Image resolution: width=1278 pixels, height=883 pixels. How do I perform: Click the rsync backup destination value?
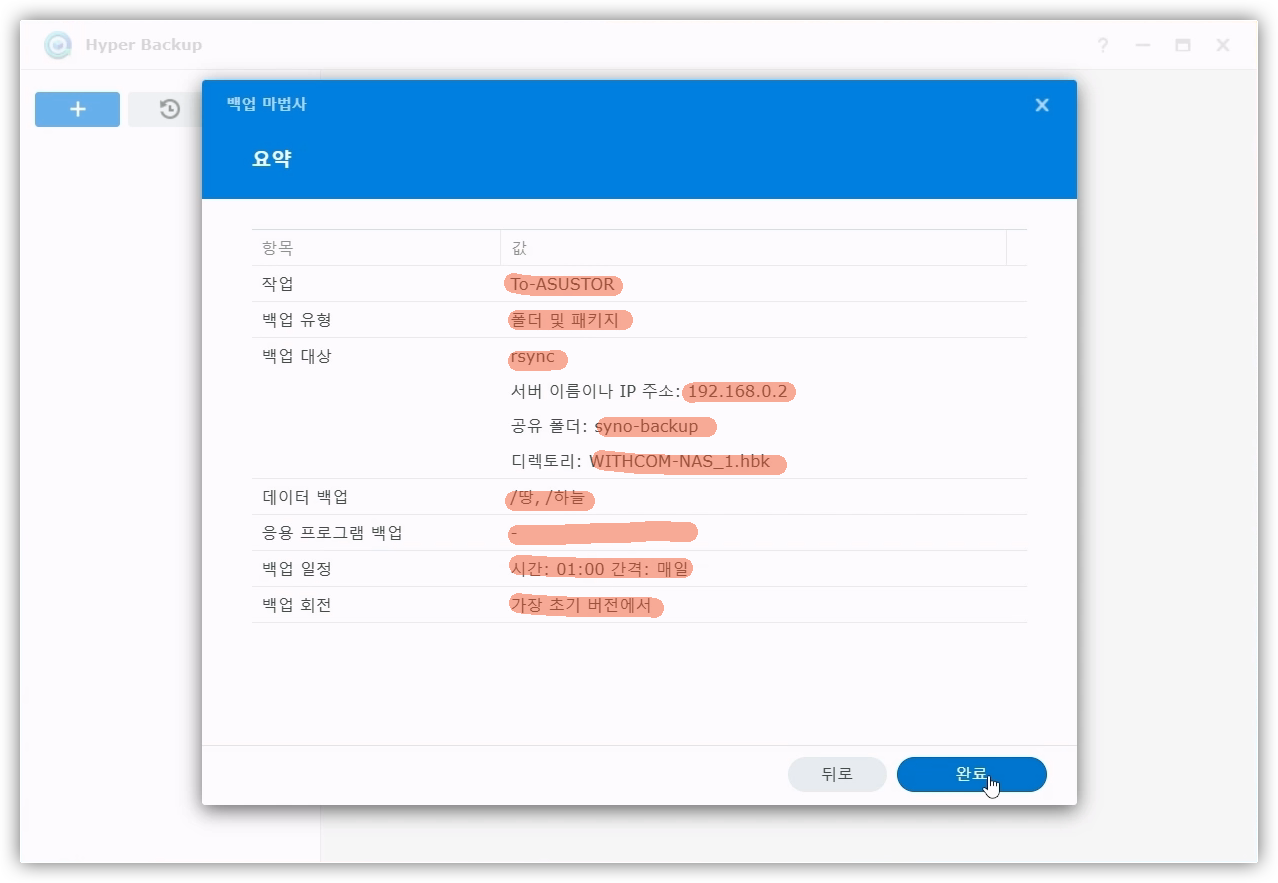pos(533,357)
